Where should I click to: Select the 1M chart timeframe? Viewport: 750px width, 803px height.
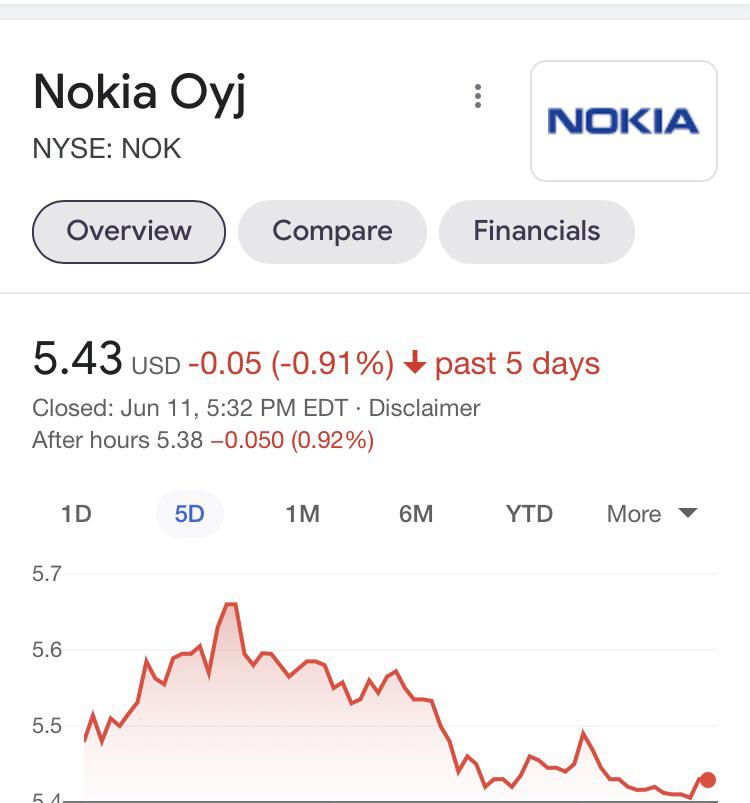[303, 514]
